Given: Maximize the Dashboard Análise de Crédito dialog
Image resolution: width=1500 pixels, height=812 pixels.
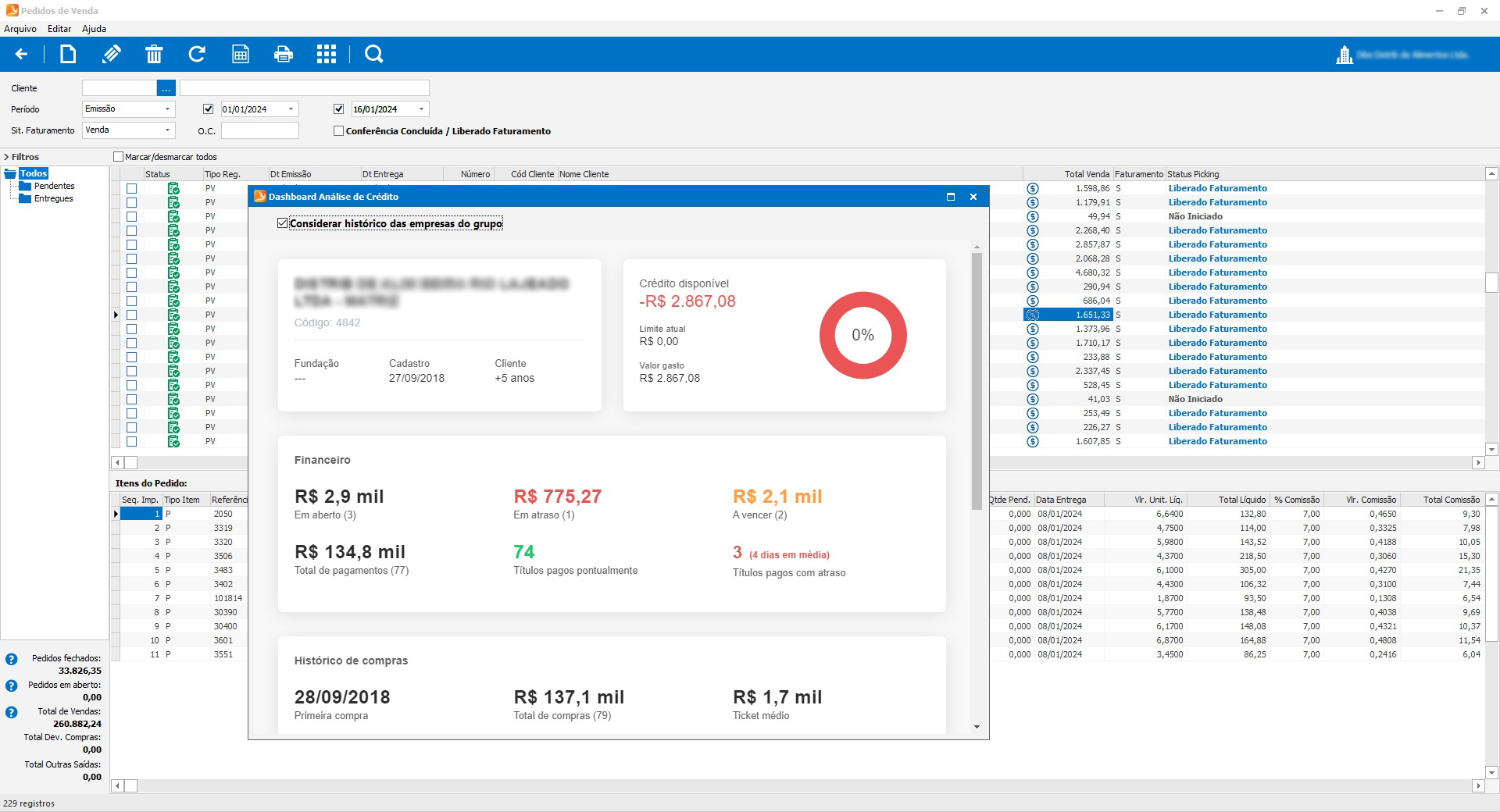Looking at the screenshot, I should pos(951,197).
